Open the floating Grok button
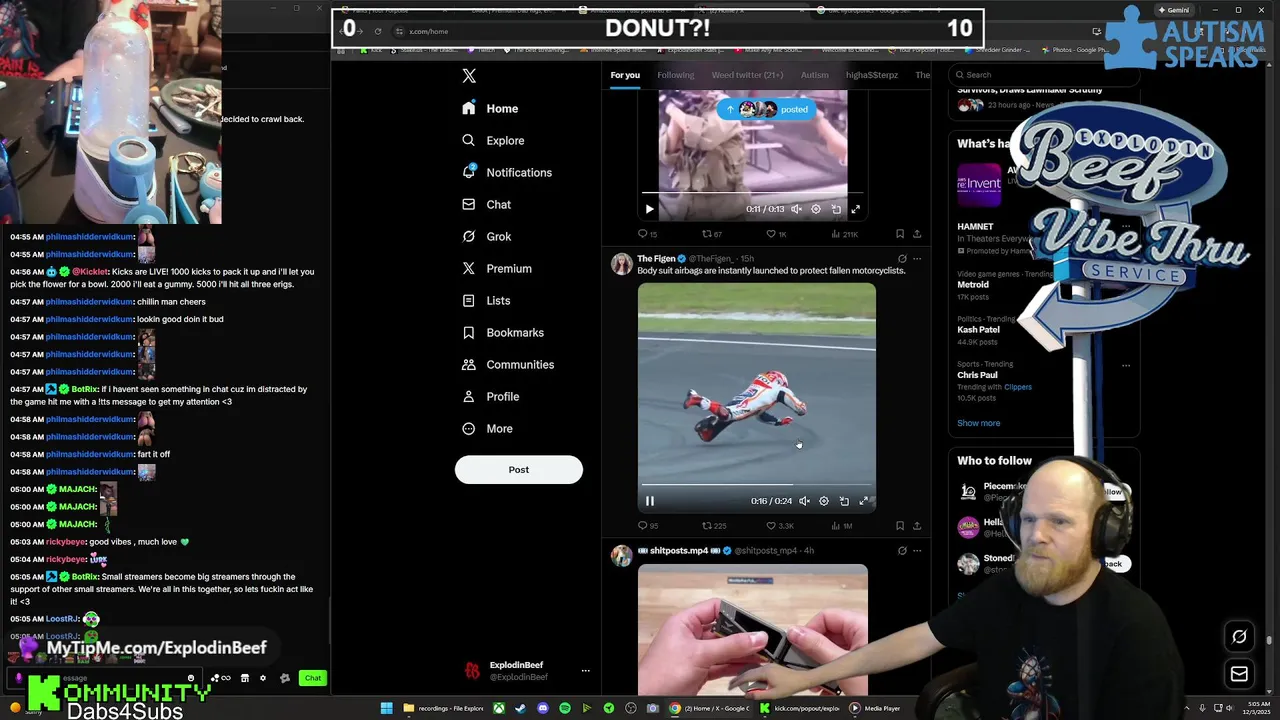The width and height of the screenshot is (1280, 720). pos(1239,637)
